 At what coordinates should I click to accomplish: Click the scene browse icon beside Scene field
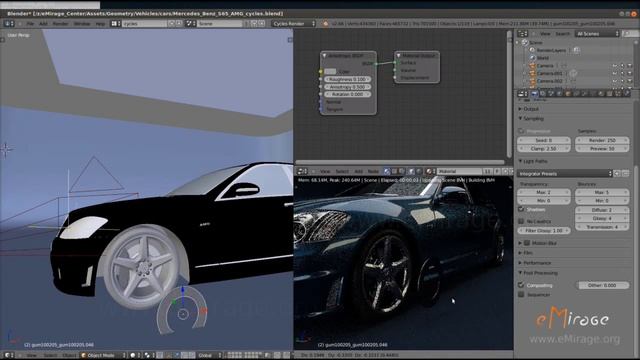[190, 24]
